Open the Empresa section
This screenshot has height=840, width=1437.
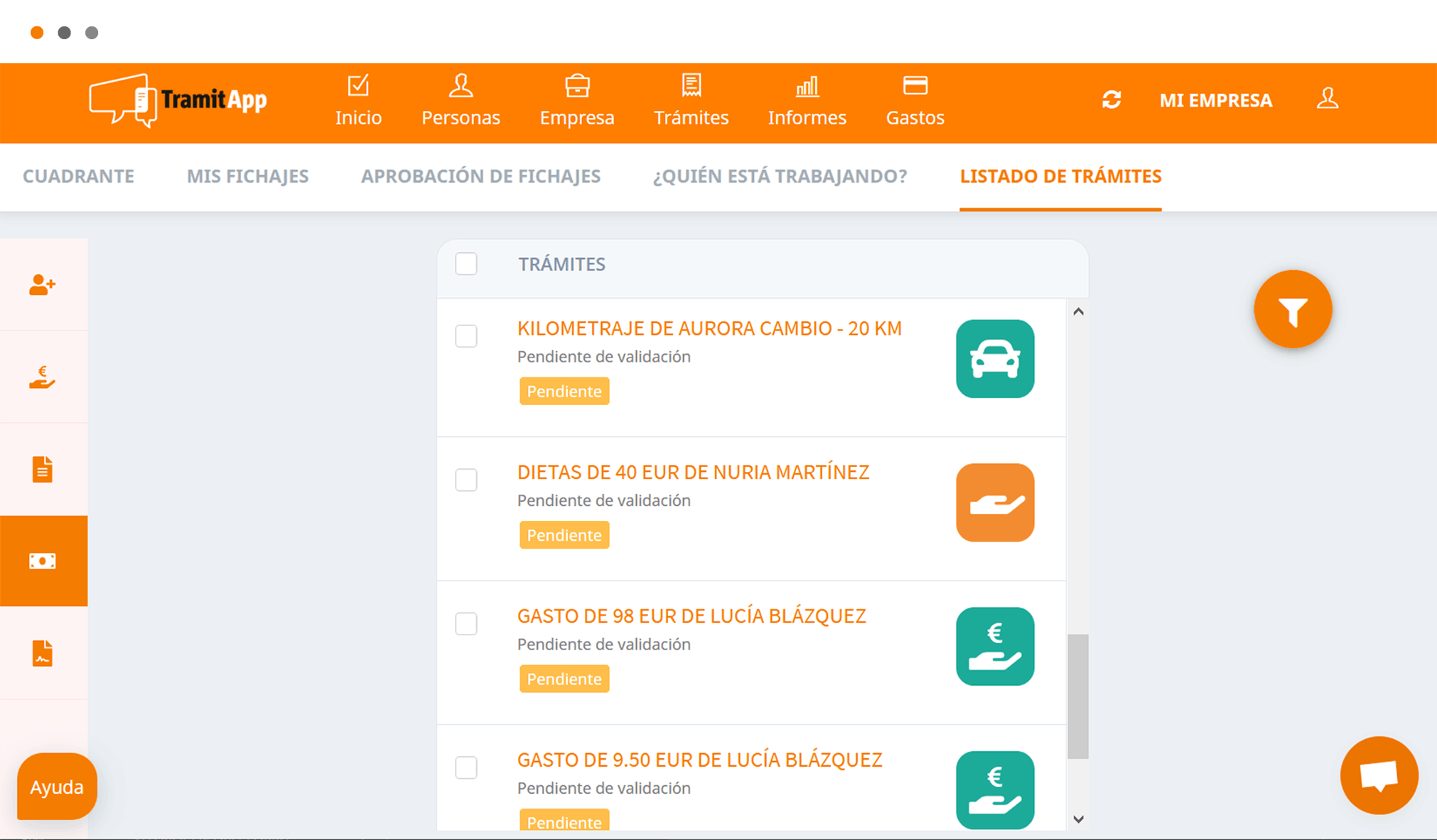click(x=577, y=101)
